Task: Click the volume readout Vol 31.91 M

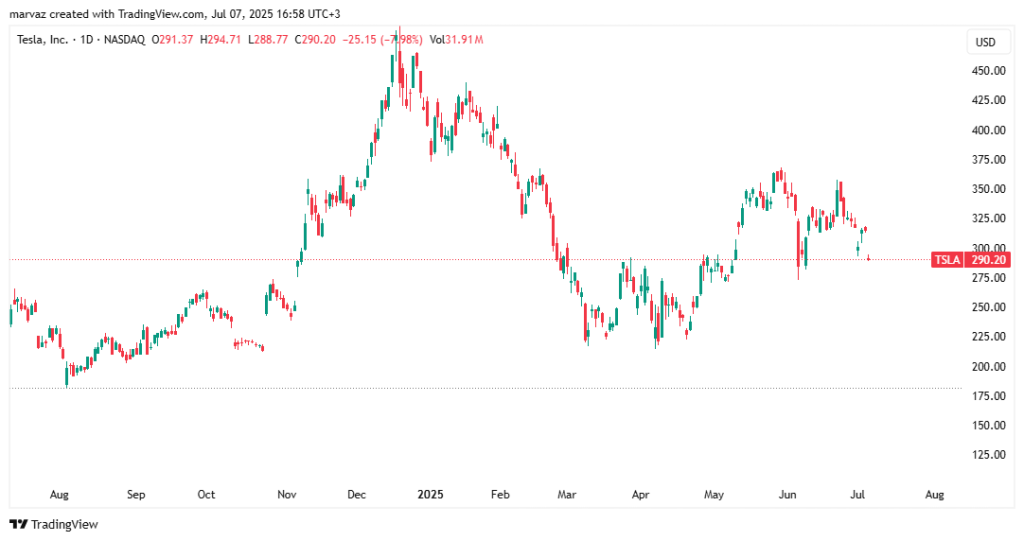Action: [456, 40]
